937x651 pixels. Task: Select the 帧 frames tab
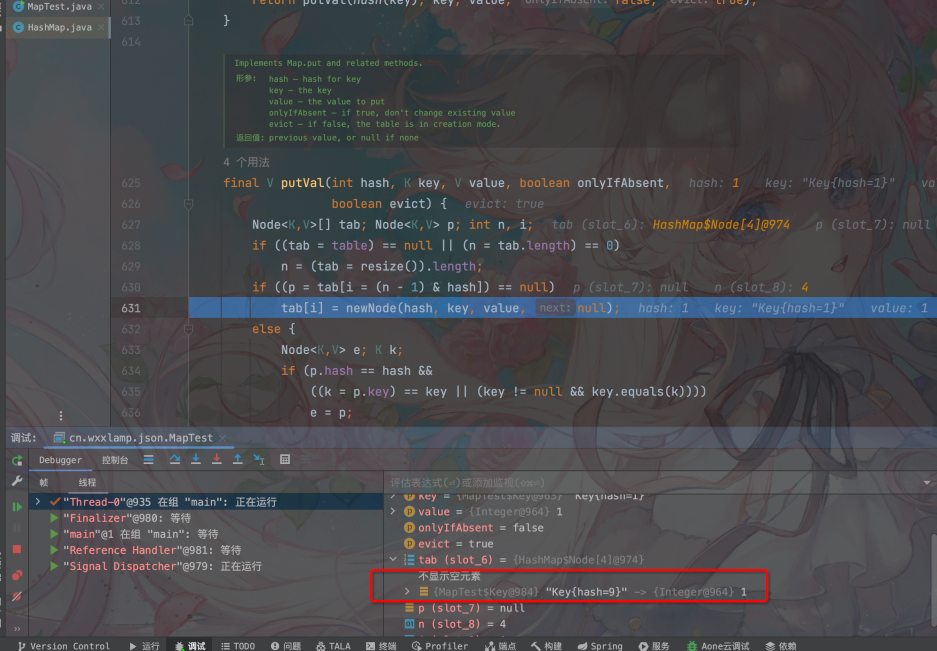click(x=44, y=482)
